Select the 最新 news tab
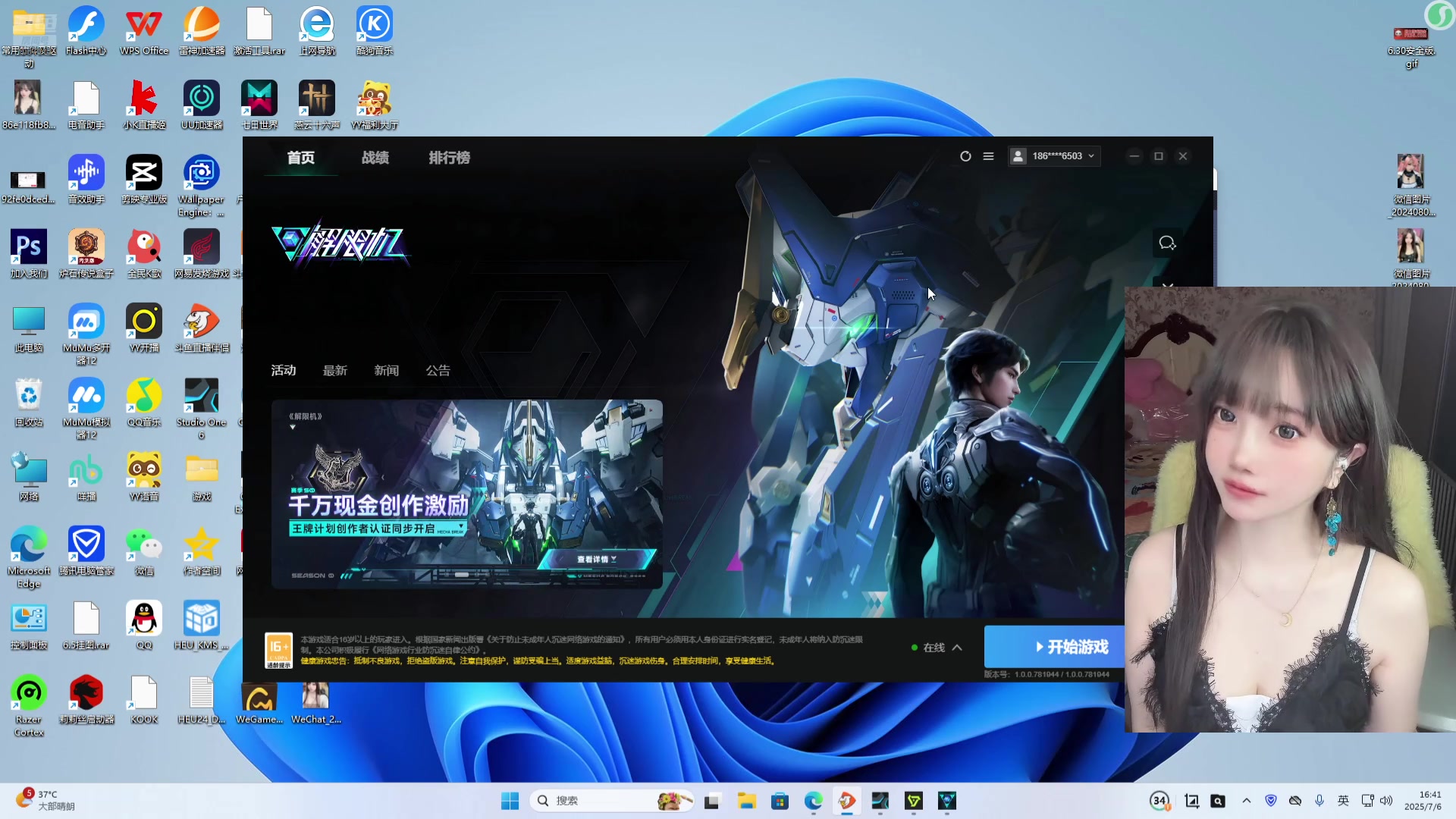1456x819 pixels. 335,370
